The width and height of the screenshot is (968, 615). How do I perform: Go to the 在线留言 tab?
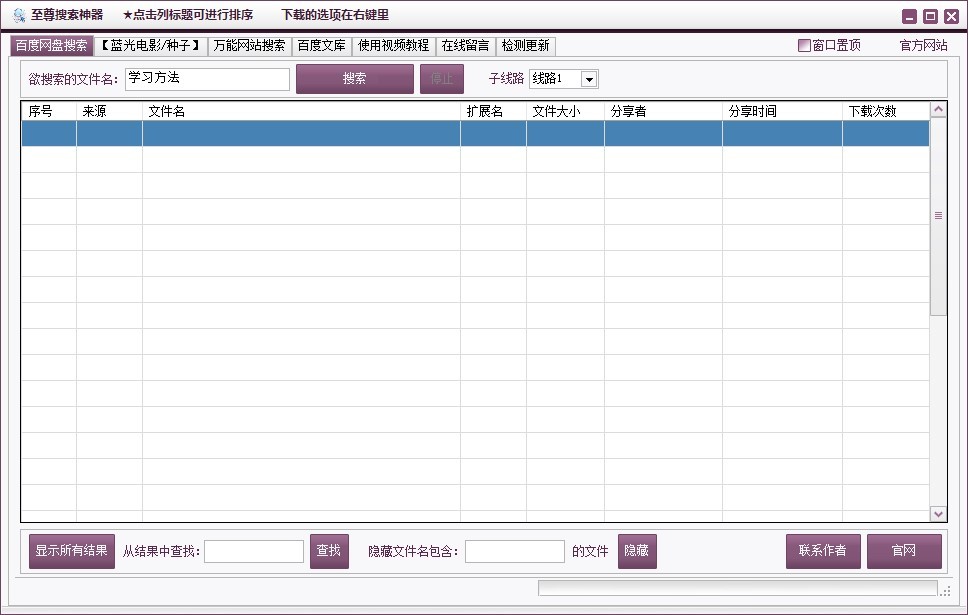pyautogui.click(x=465, y=46)
